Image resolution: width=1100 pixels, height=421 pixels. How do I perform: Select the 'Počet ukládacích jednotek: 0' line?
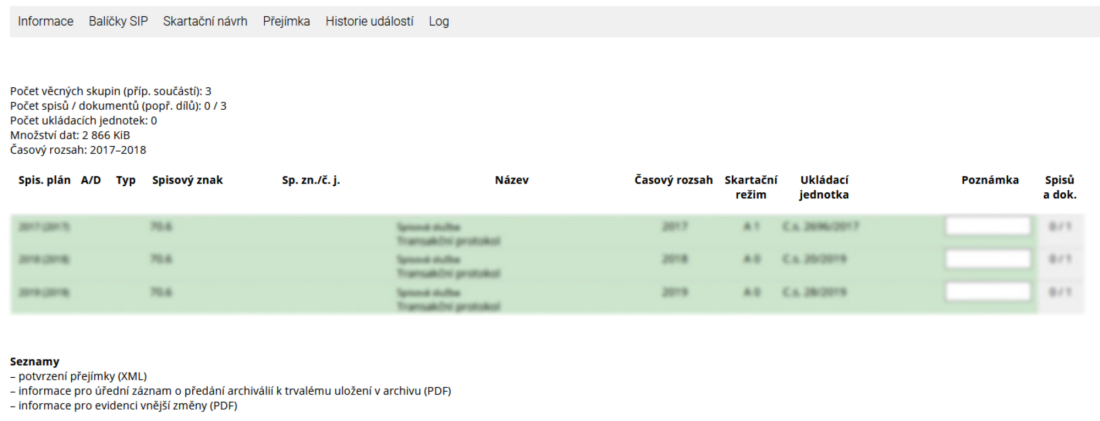[83, 121]
